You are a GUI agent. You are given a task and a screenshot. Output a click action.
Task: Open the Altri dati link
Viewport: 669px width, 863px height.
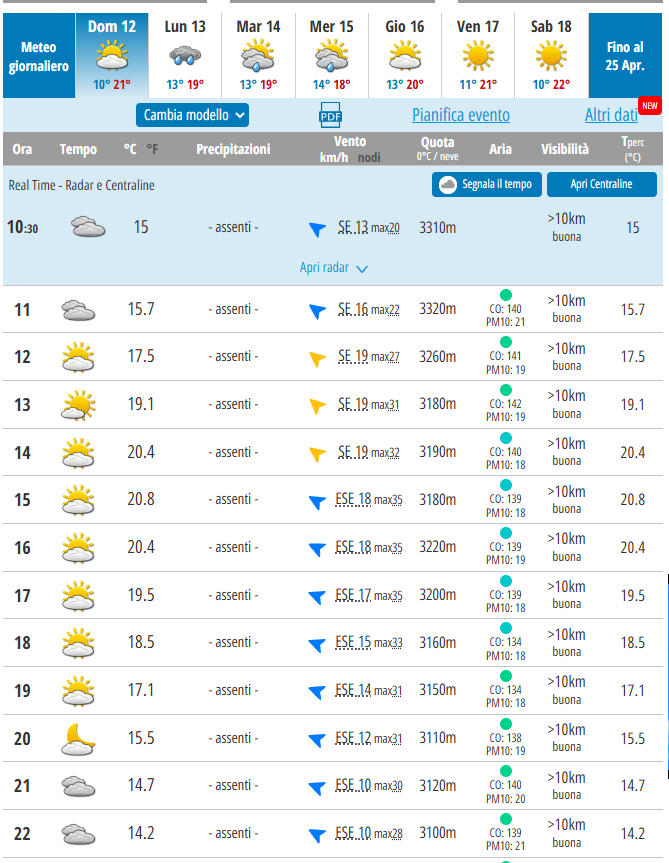pyautogui.click(x=611, y=115)
